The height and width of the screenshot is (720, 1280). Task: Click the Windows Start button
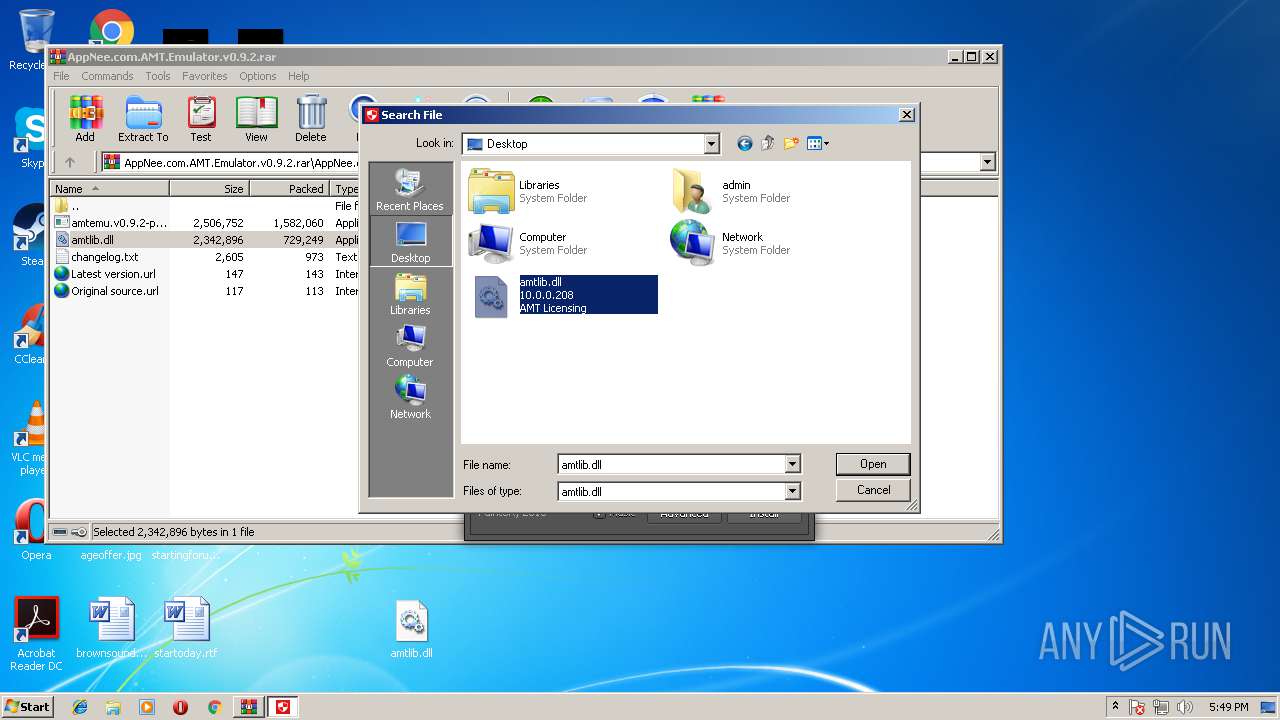point(27,706)
